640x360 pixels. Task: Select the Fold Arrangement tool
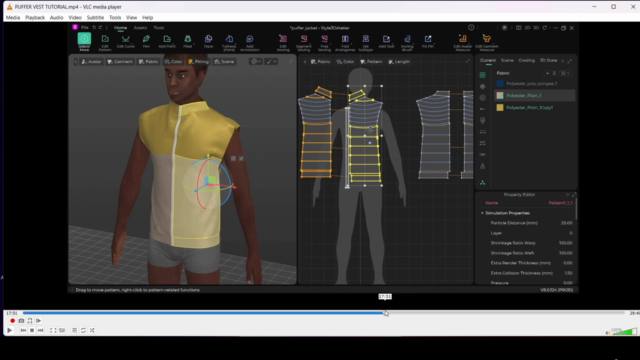point(345,42)
